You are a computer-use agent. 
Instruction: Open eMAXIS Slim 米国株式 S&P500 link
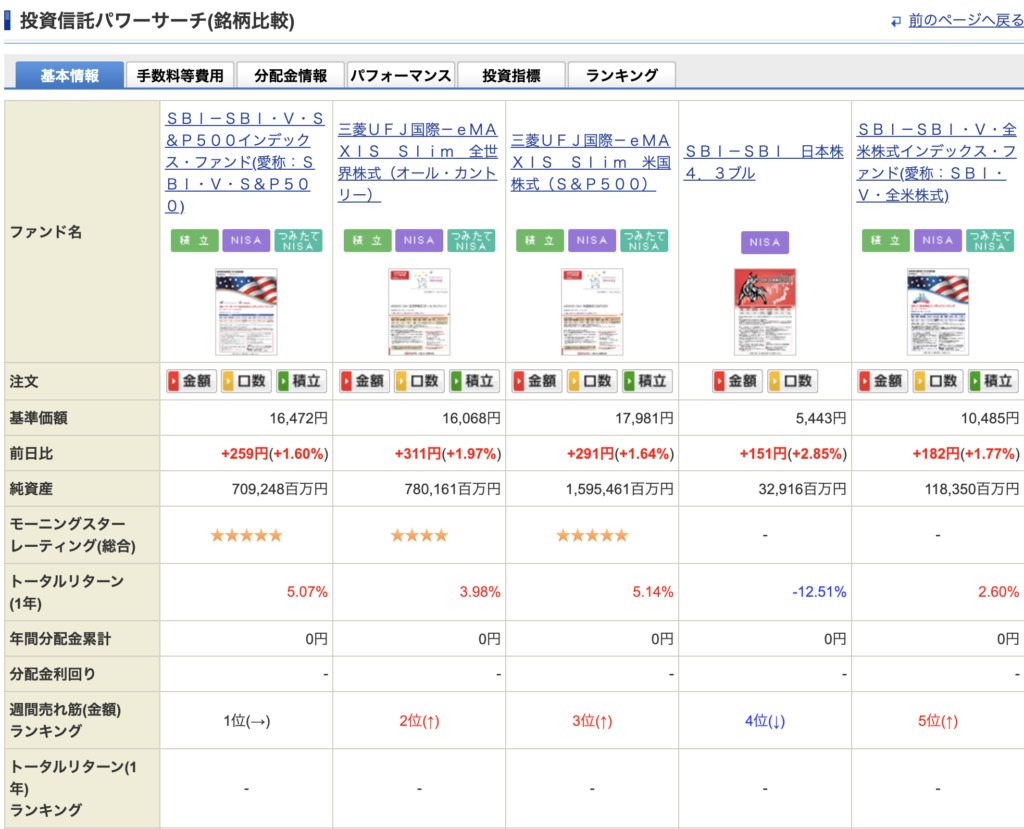(x=590, y=162)
